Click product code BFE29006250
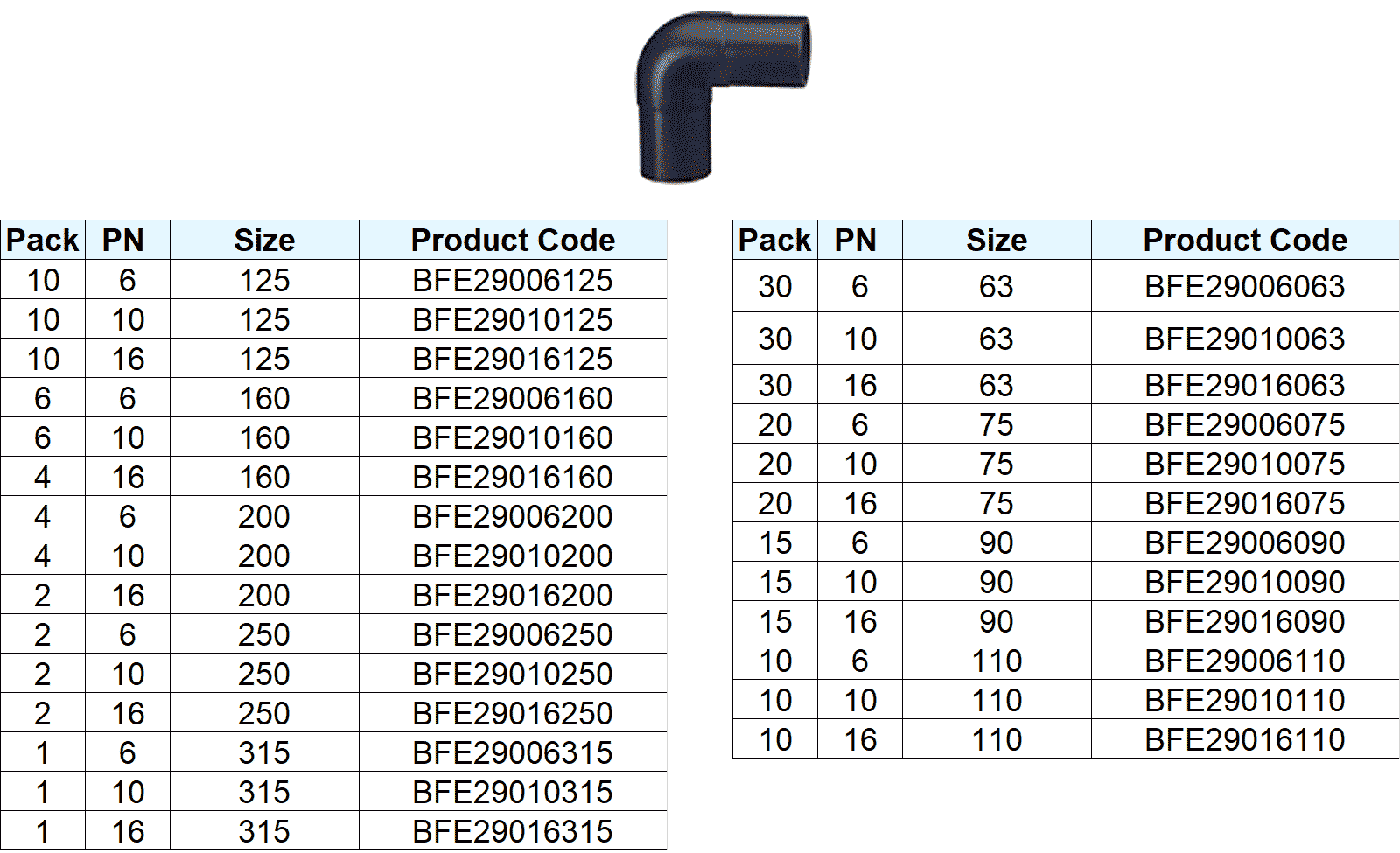The image size is (1400, 853). point(512,635)
